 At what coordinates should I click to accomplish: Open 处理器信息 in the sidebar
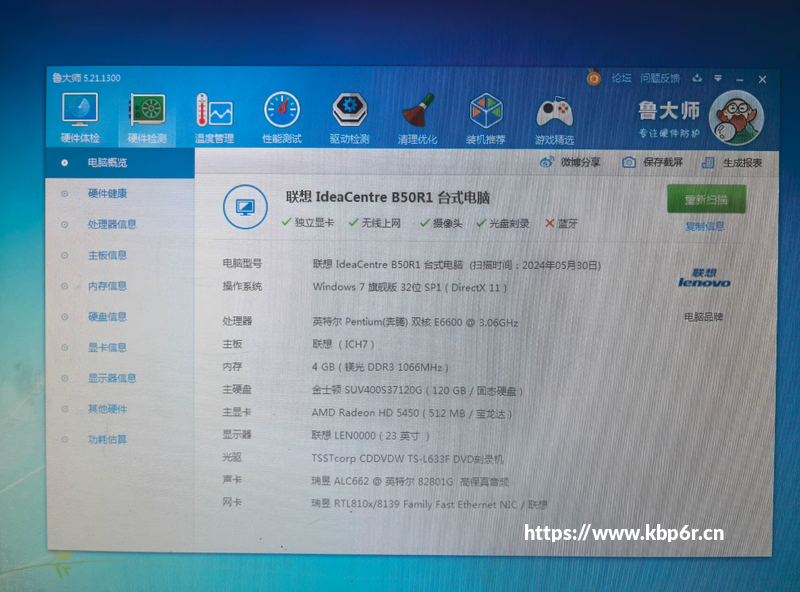tap(112, 224)
